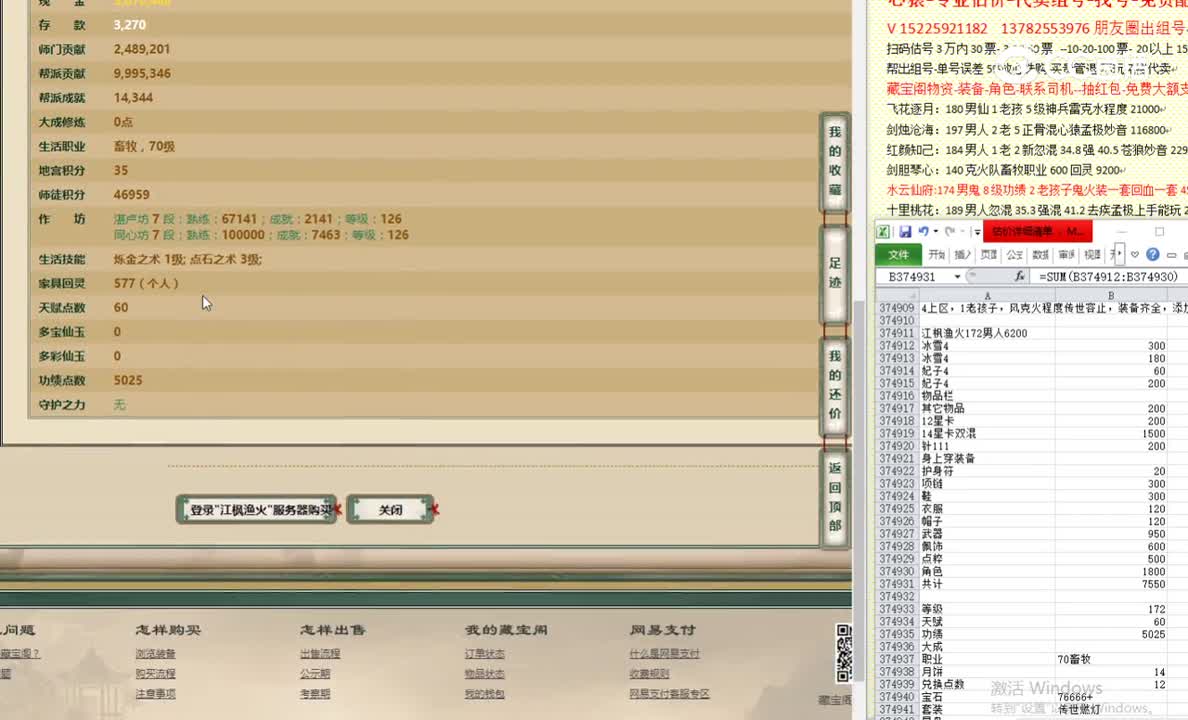Click the Save icon in Excel's Quick Access Toolbar
This screenshot has height=720, width=1188.
click(905, 231)
